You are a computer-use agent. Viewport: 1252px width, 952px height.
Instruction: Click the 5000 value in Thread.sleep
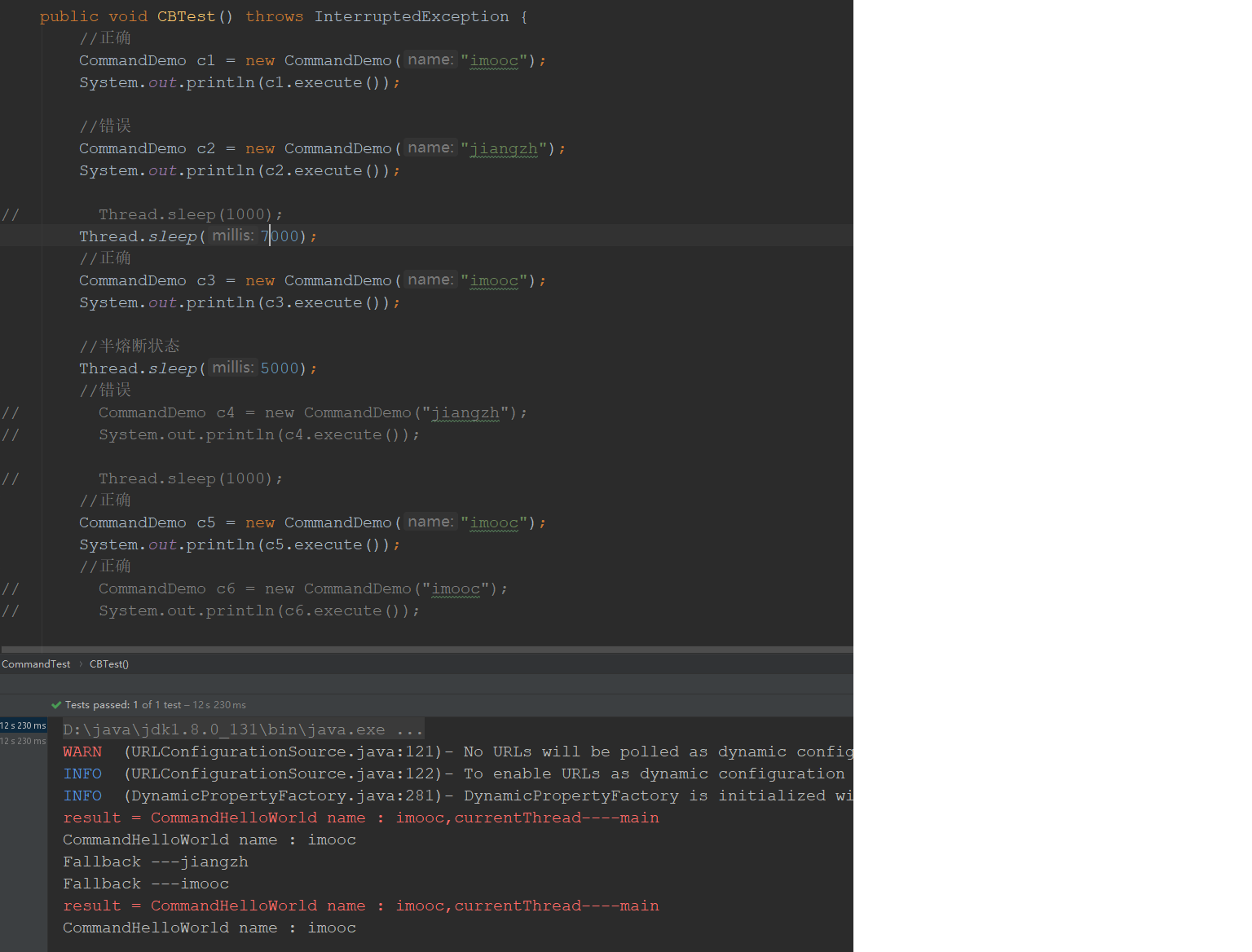(280, 368)
